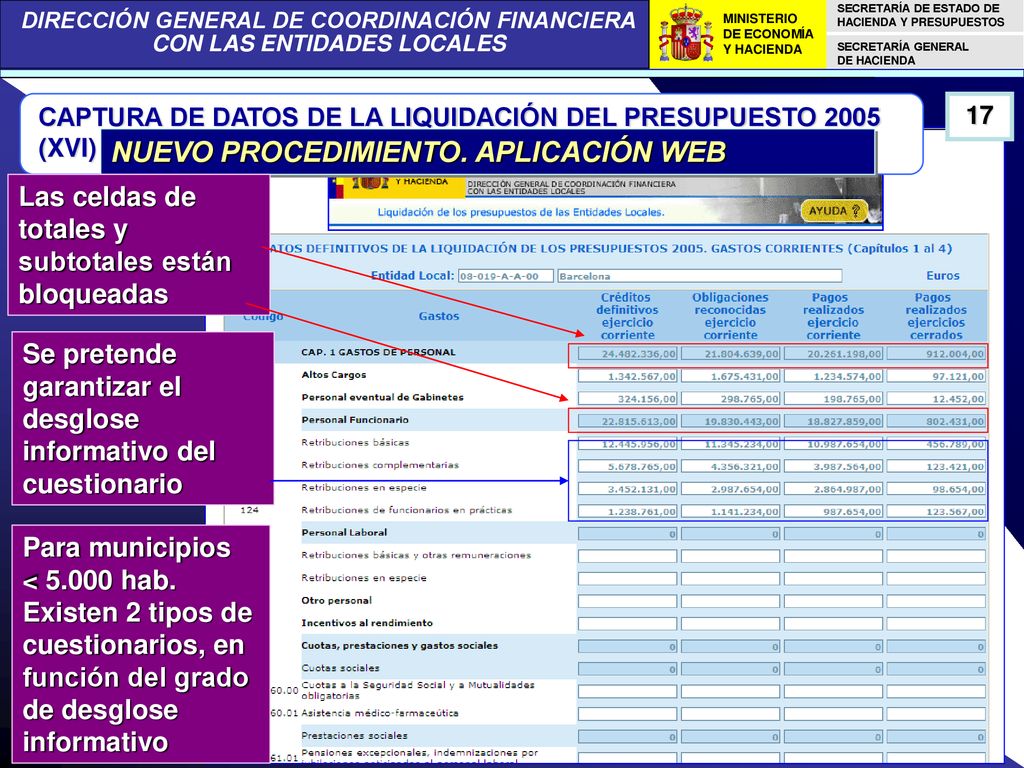Select the 'Incentivos al rendimiento' row label

(366, 623)
